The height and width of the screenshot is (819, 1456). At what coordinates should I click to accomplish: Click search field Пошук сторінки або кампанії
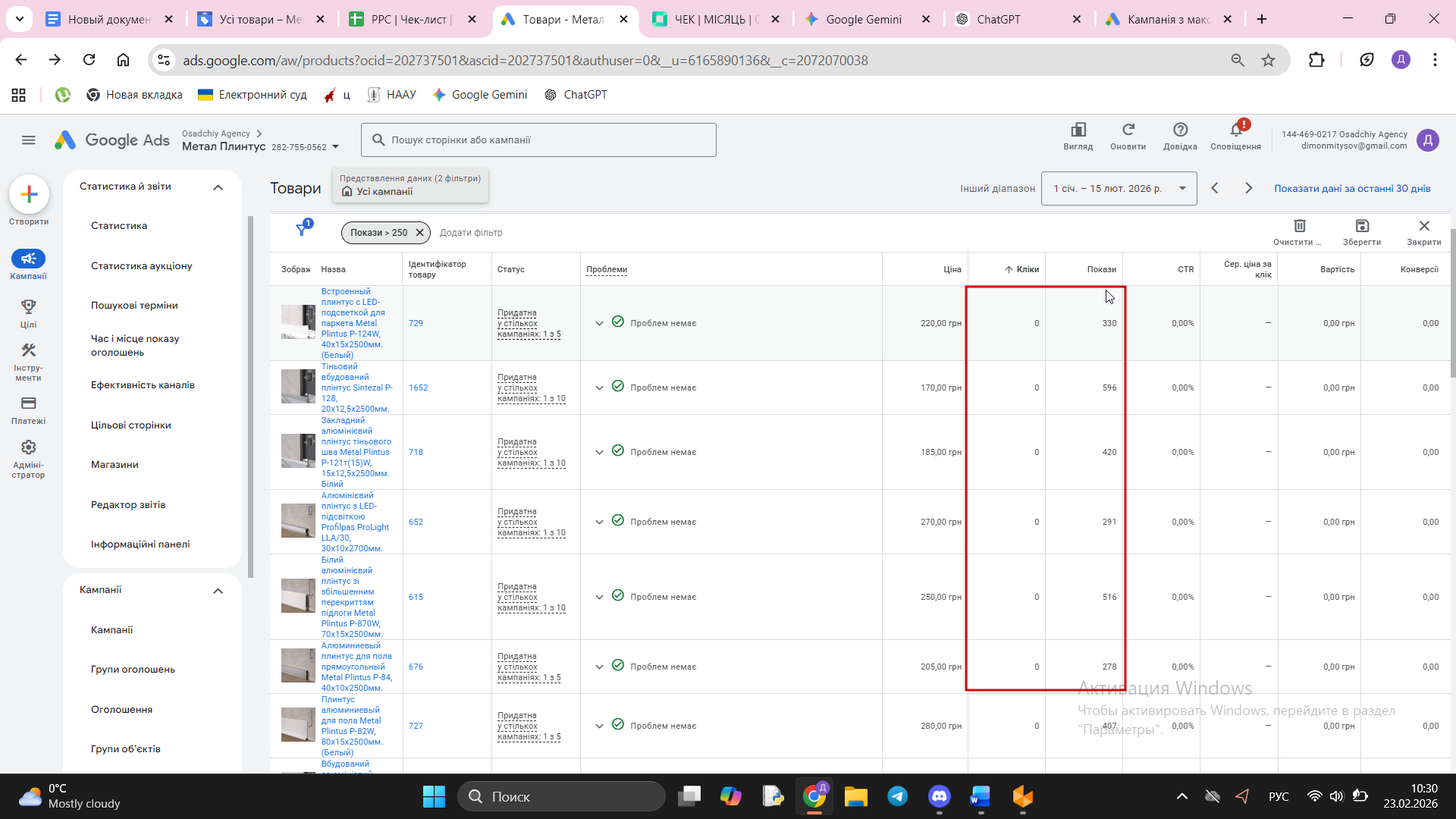click(538, 140)
